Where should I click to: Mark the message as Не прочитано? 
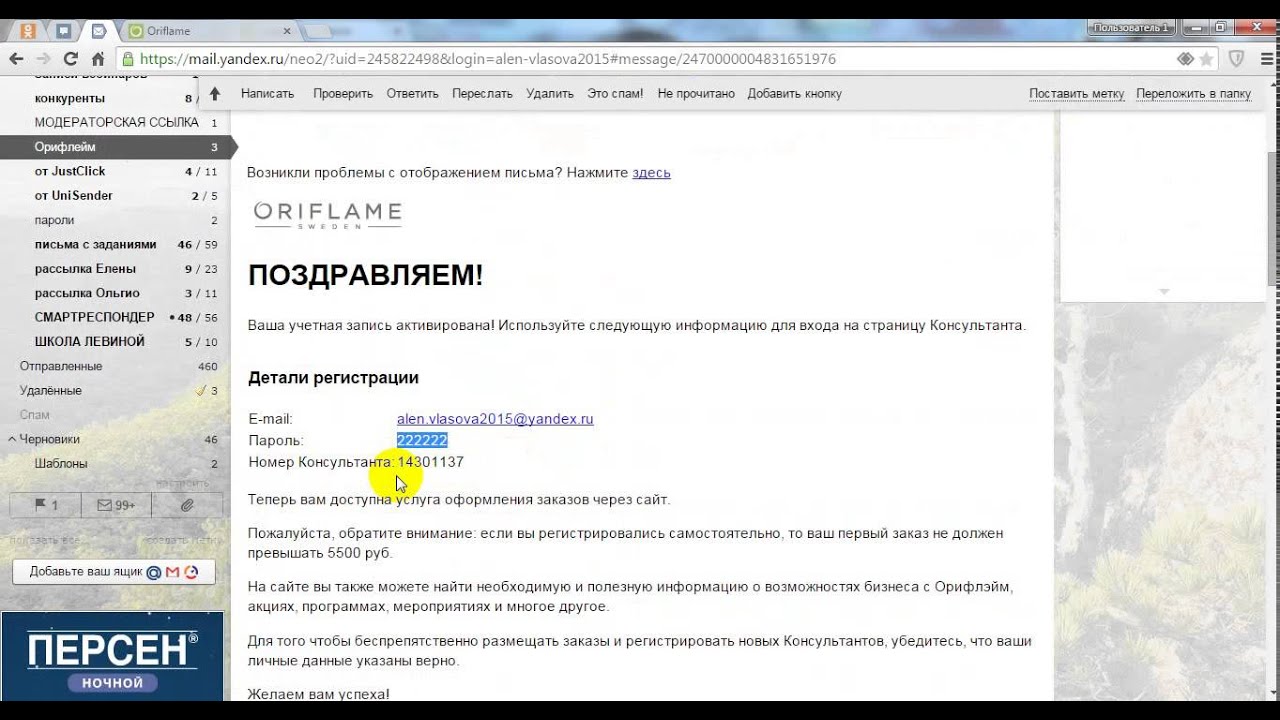coord(696,93)
